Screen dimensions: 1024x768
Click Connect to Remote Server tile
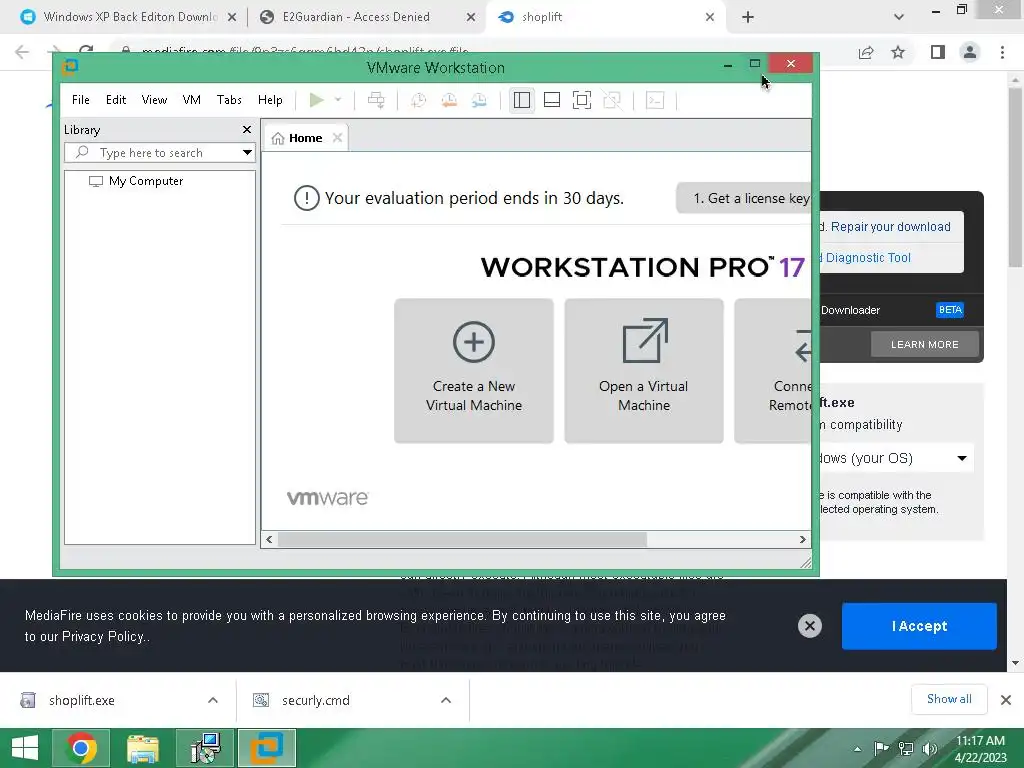(x=773, y=371)
